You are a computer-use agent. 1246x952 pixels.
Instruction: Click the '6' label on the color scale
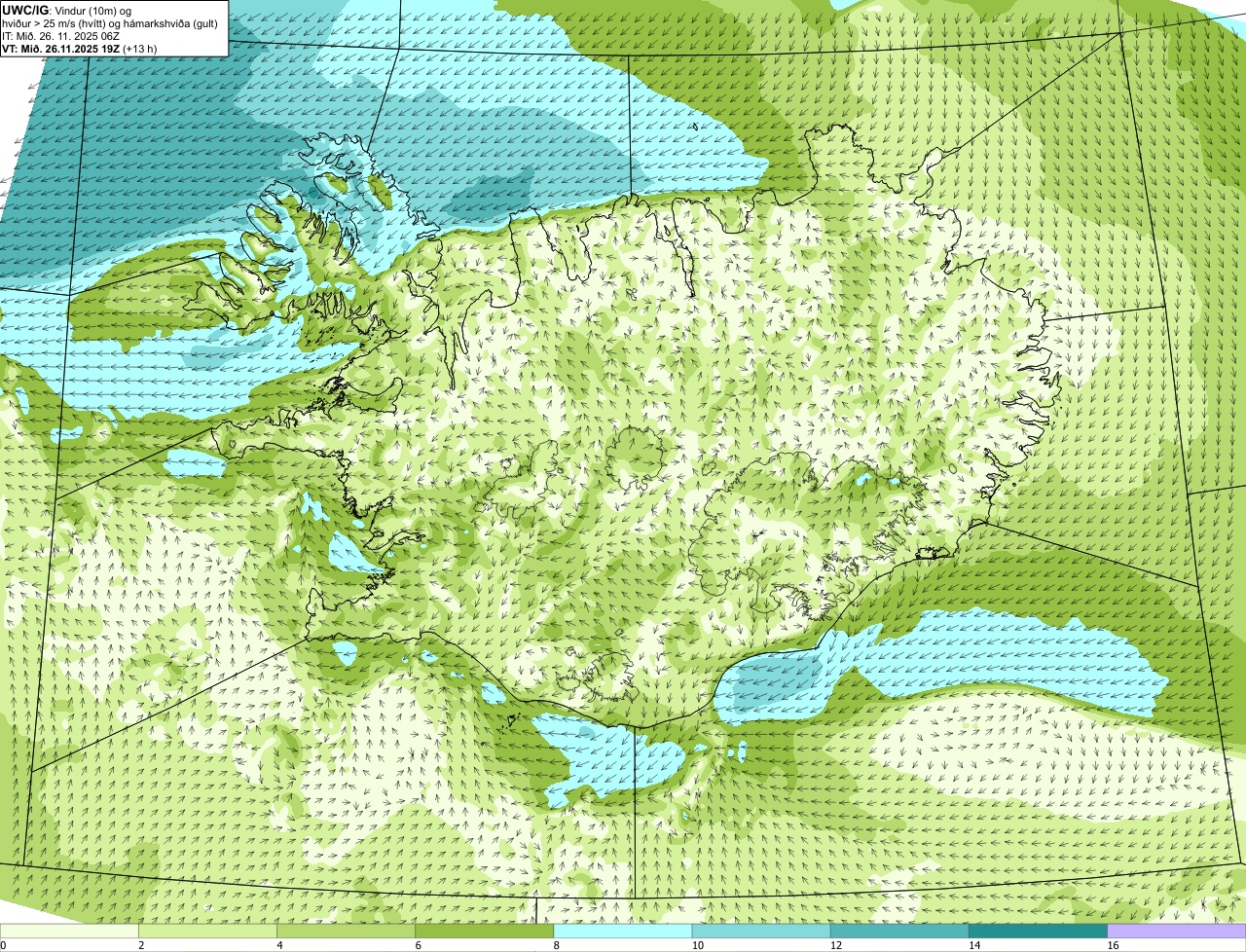click(418, 945)
